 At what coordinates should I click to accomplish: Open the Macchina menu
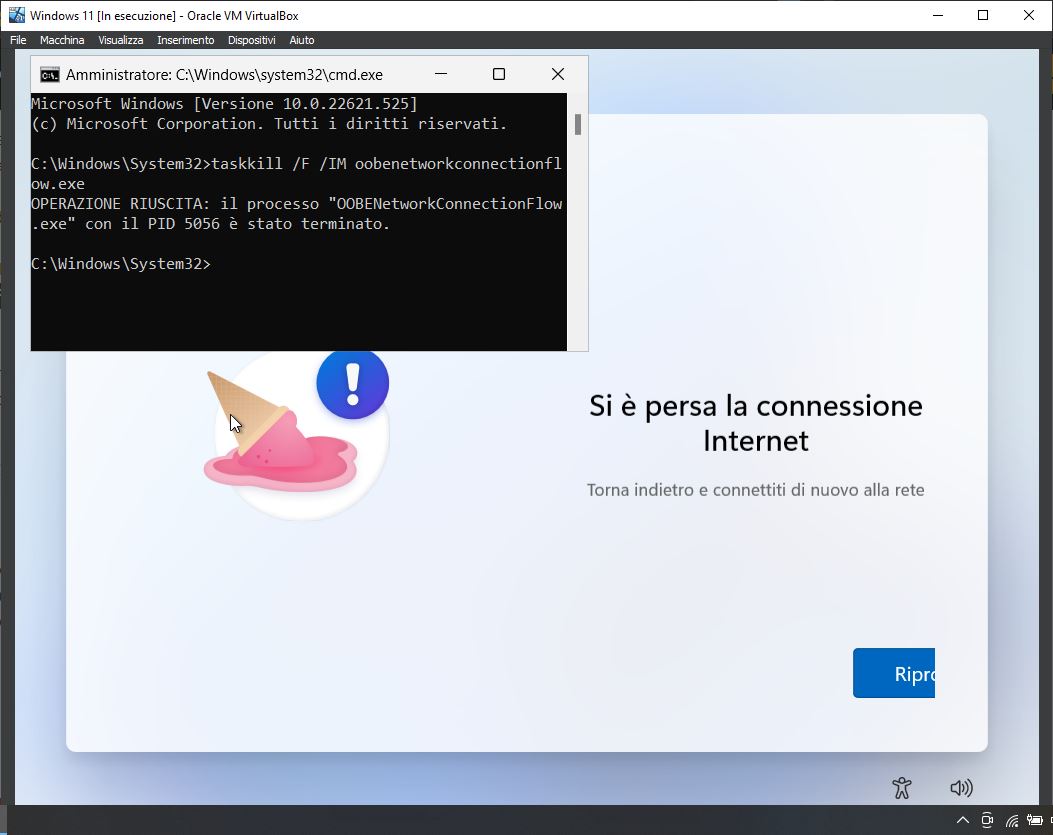(62, 40)
